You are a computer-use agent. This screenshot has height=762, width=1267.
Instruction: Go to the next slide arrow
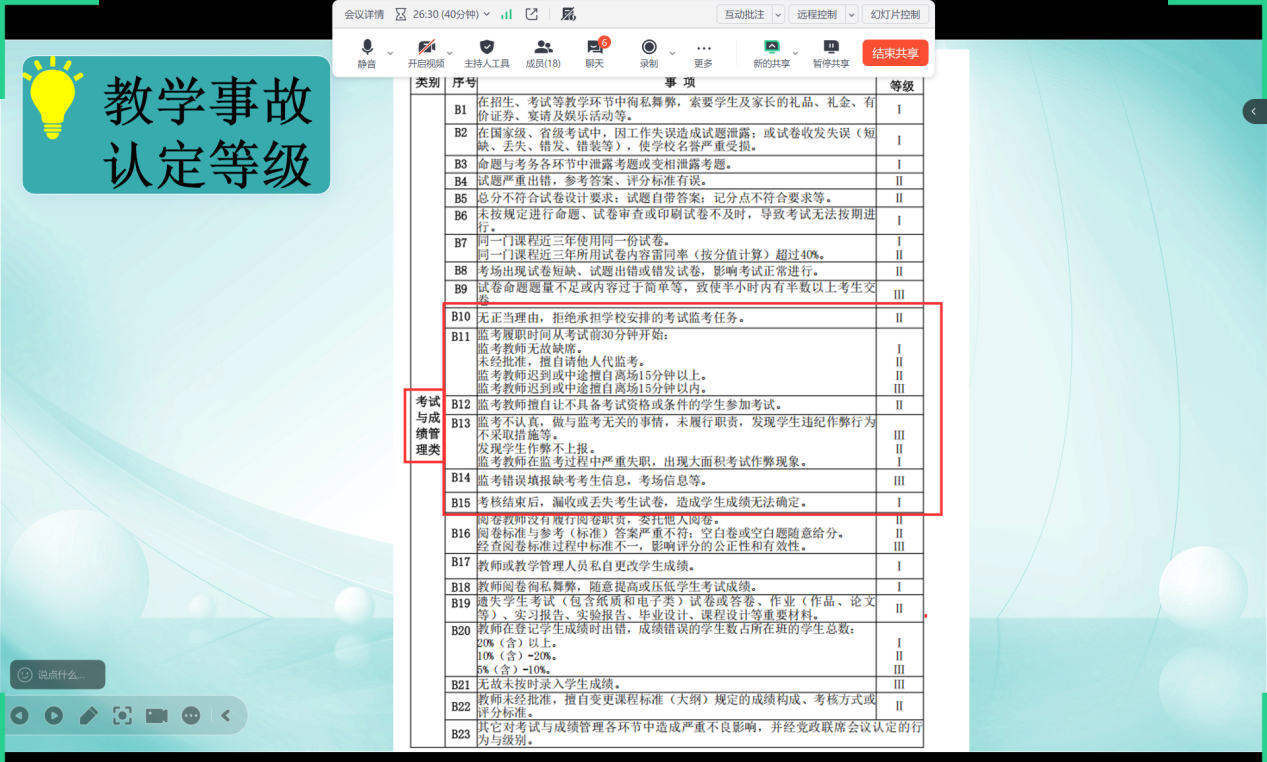coord(54,715)
